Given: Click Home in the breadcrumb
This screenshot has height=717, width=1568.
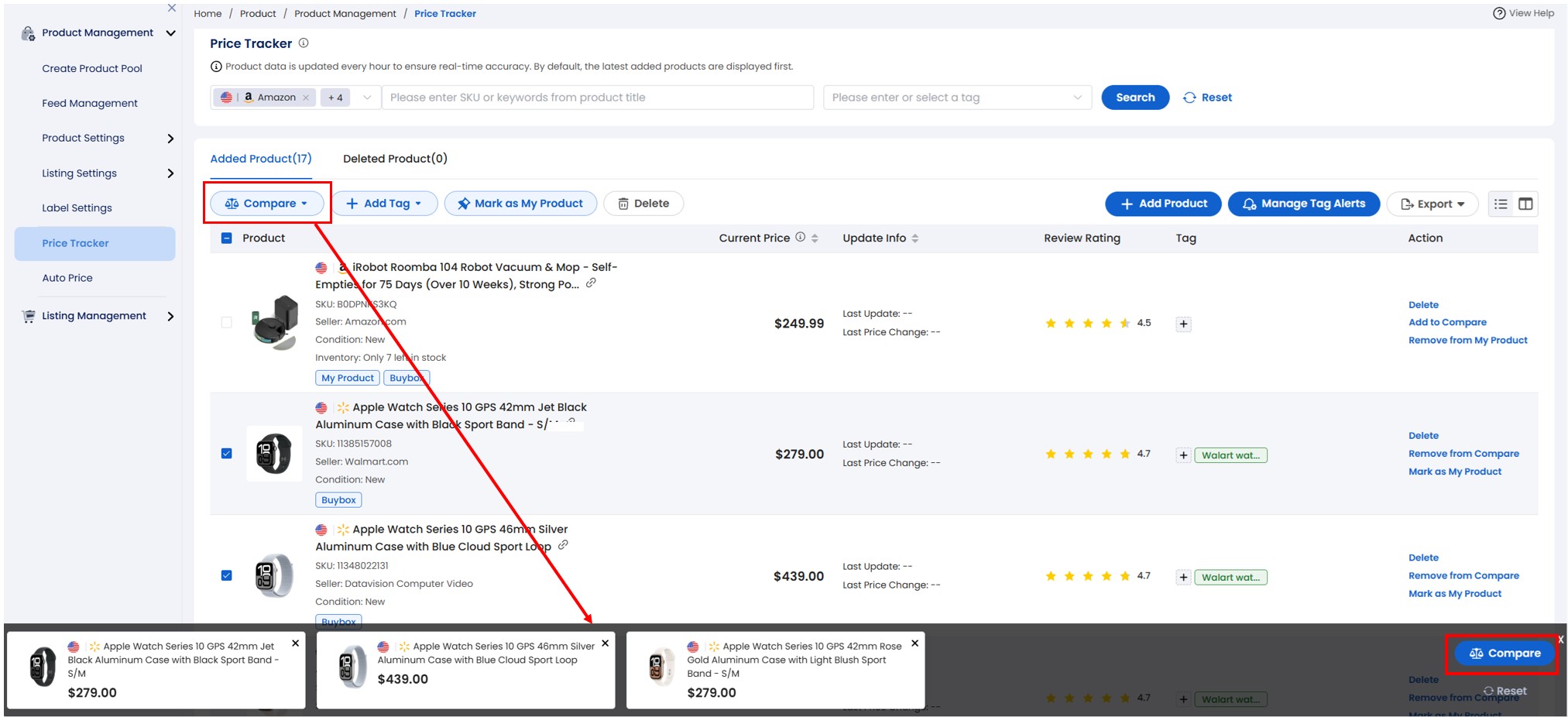Looking at the screenshot, I should pyautogui.click(x=208, y=14).
